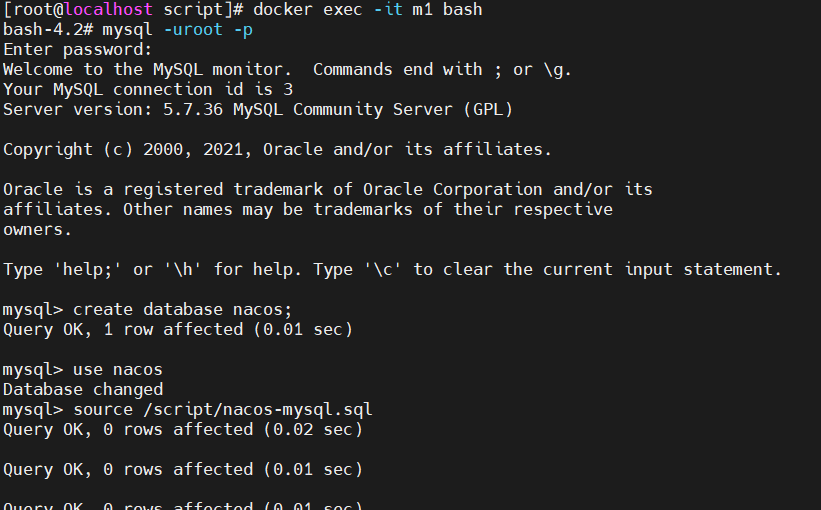Screen dimensions: 821x510
Task: Click the 'mysql -uroot -p' command text
Action: coord(177,30)
